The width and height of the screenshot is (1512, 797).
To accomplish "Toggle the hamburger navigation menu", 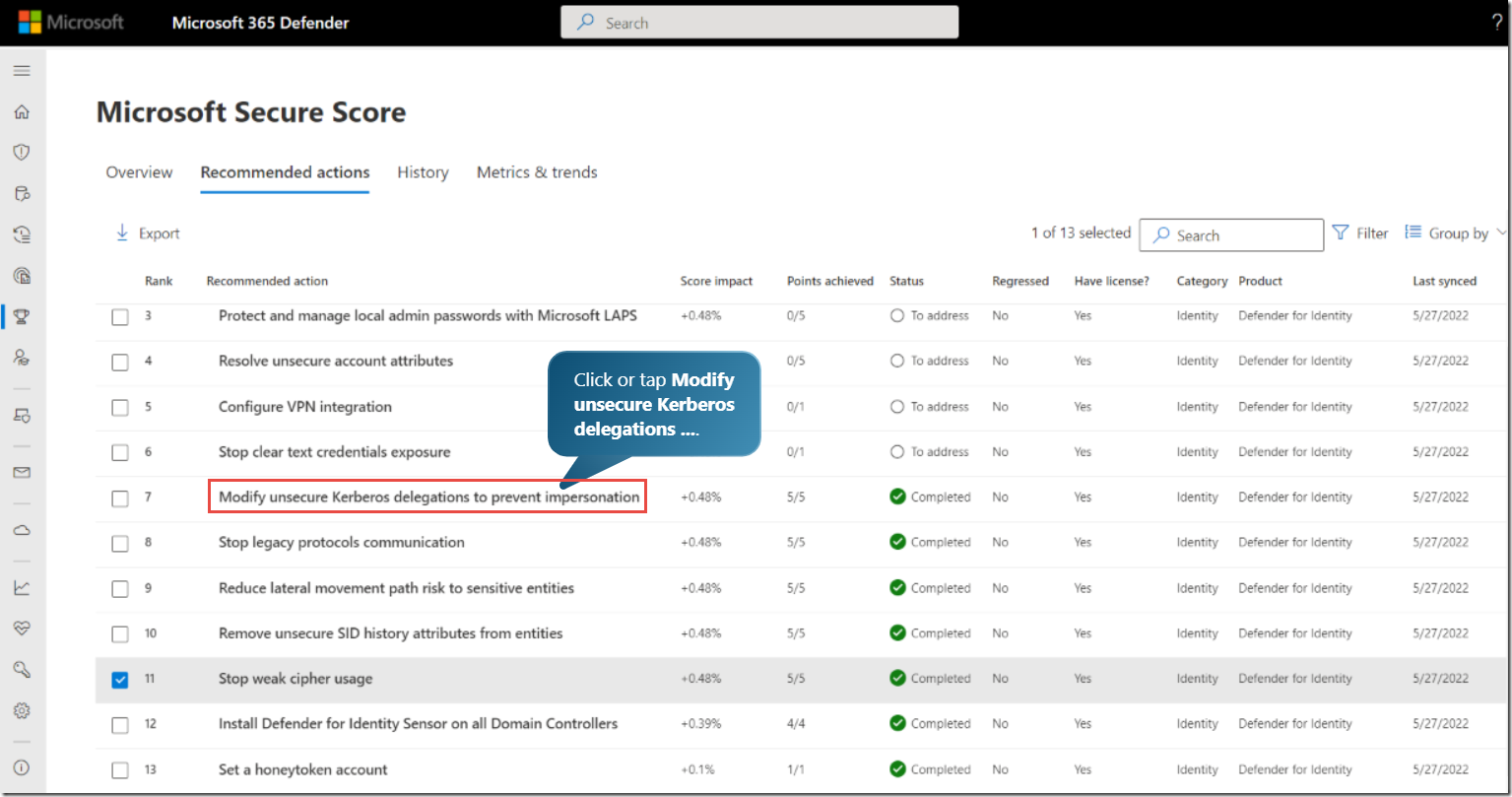I will 22,71.
